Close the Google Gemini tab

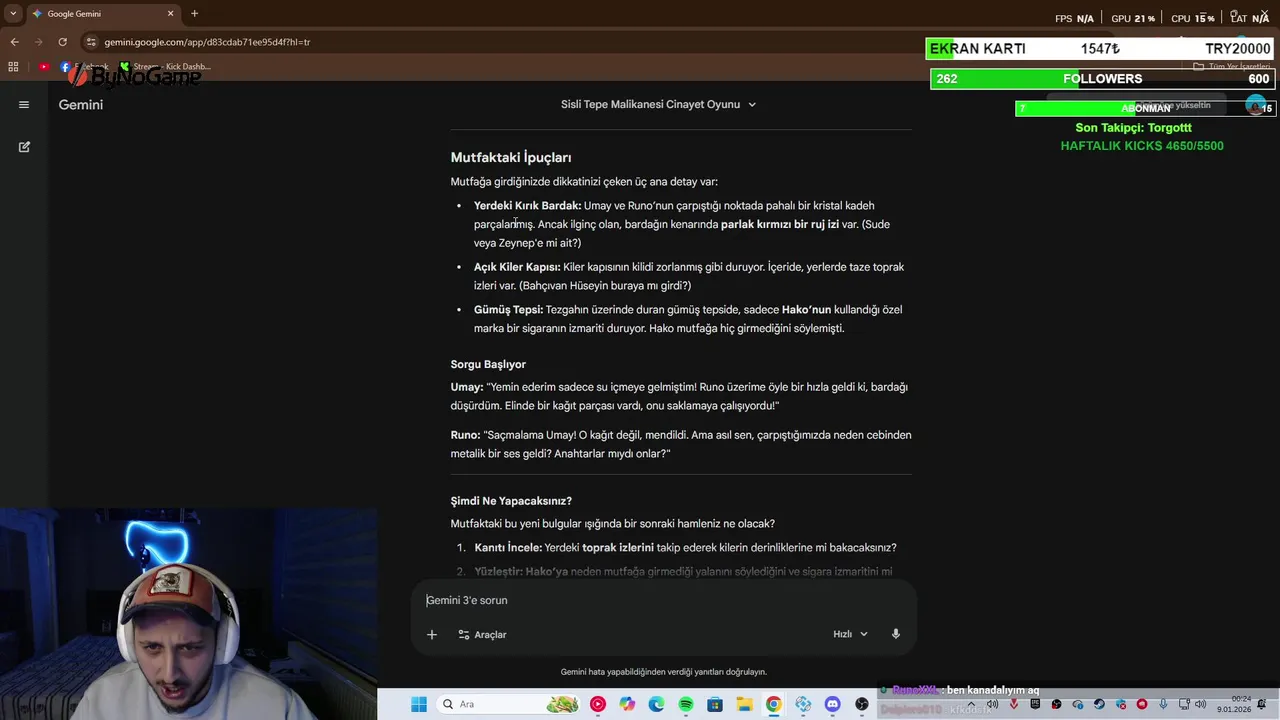pos(170,14)
